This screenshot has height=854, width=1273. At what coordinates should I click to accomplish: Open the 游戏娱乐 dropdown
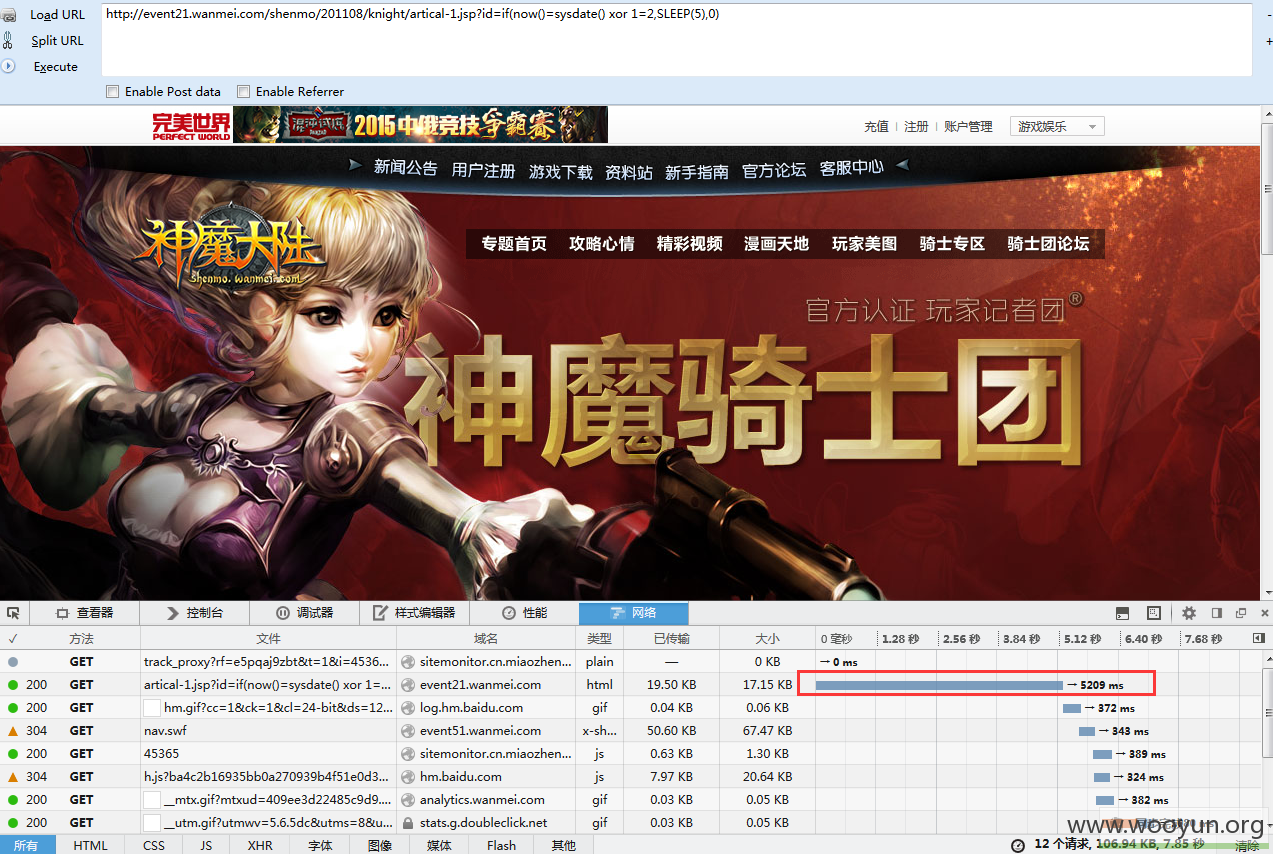point(1057,127)
